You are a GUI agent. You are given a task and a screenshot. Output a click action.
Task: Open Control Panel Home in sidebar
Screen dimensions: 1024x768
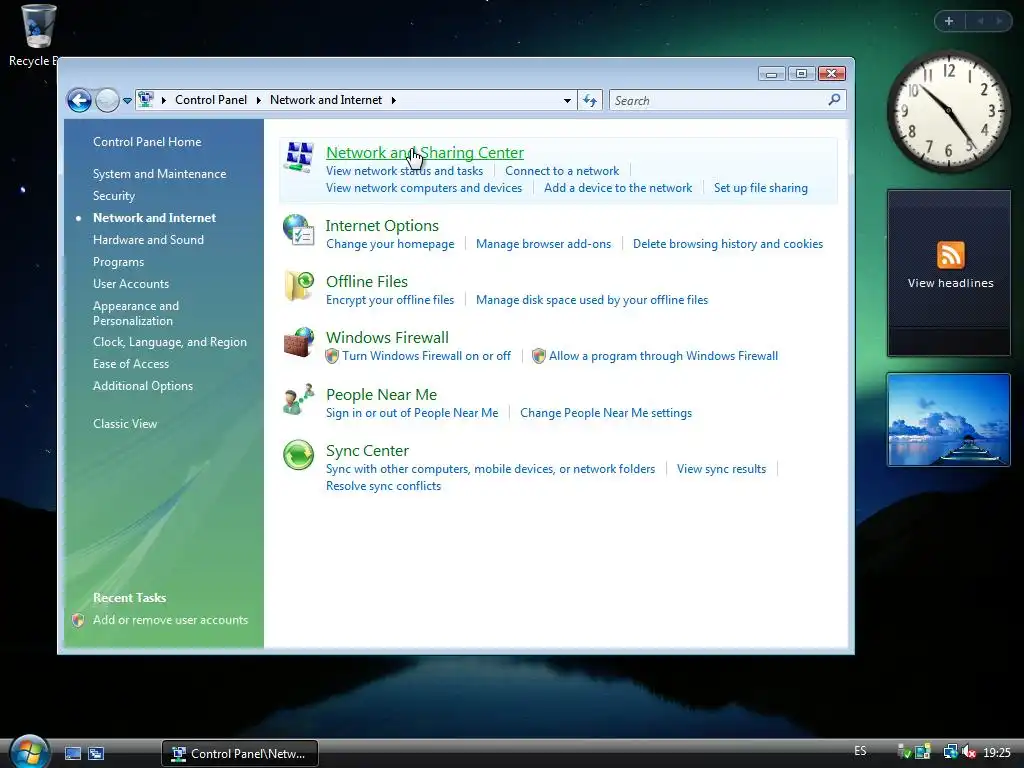tap(147, 142)
